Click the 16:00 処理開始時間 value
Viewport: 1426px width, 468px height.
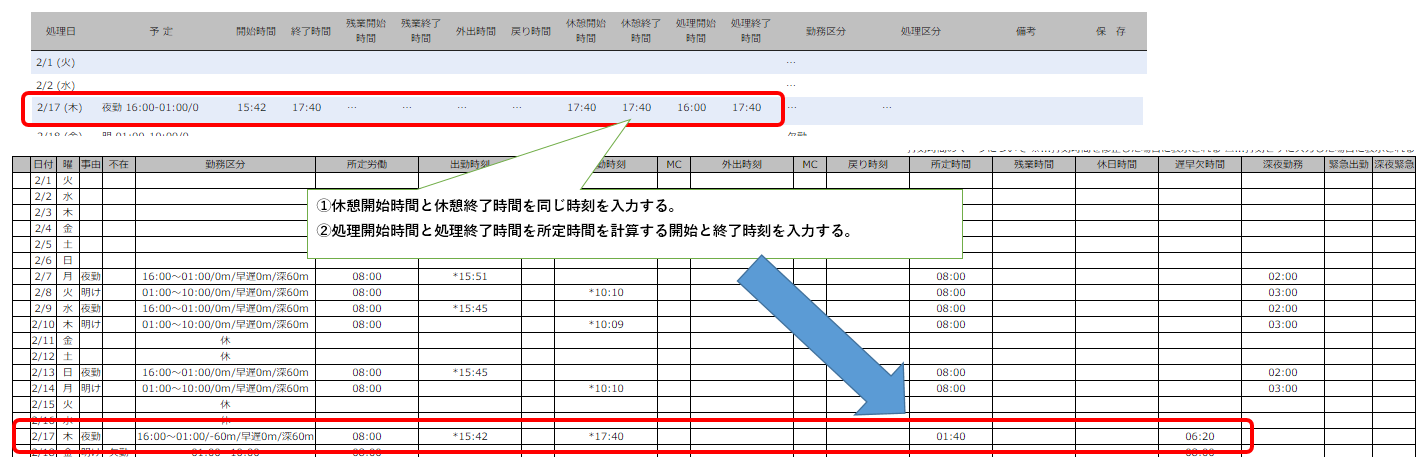(x=691, y=107)
